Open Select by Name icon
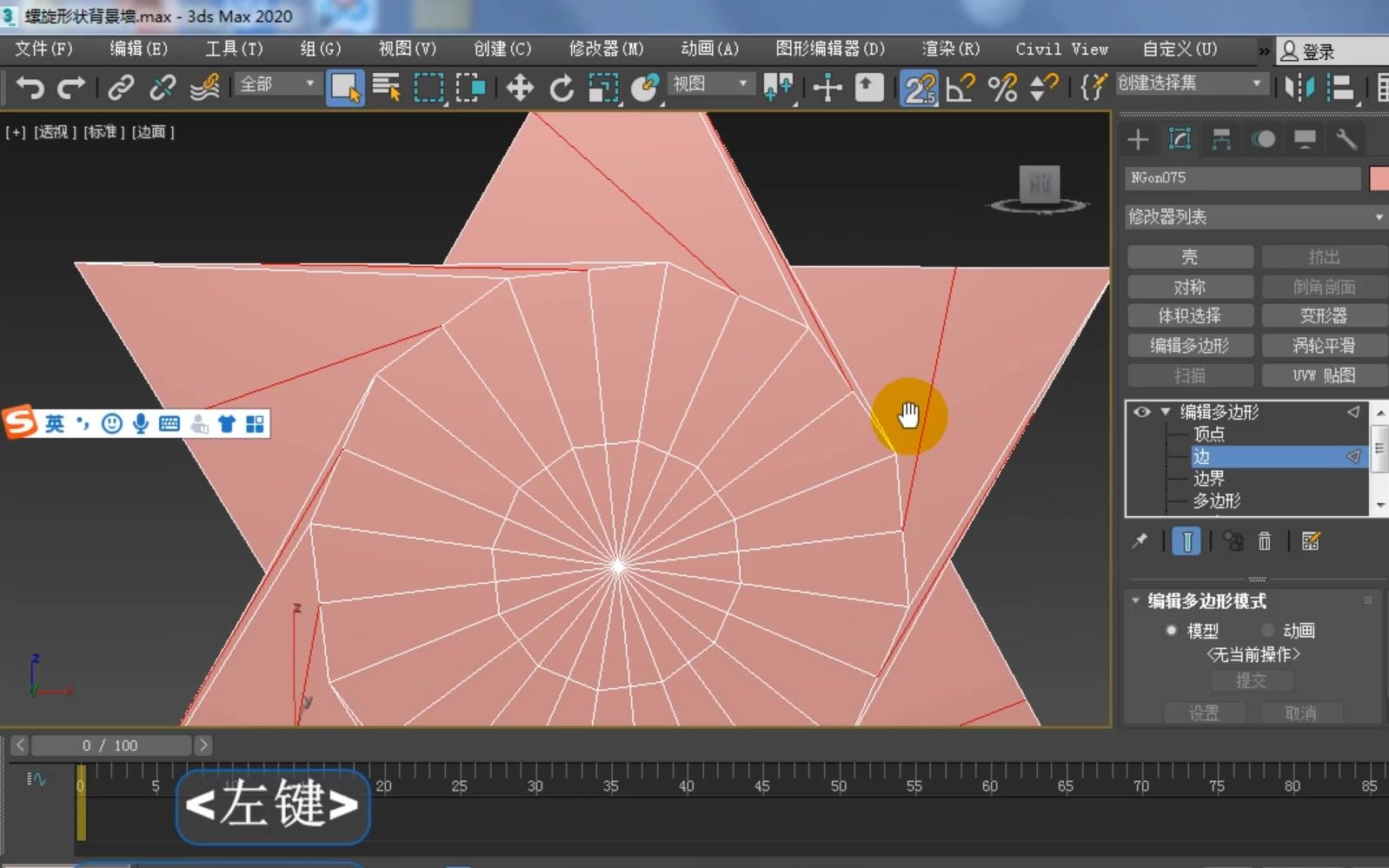The width and height of the screenshot is (1389, 868). [386, 87]
